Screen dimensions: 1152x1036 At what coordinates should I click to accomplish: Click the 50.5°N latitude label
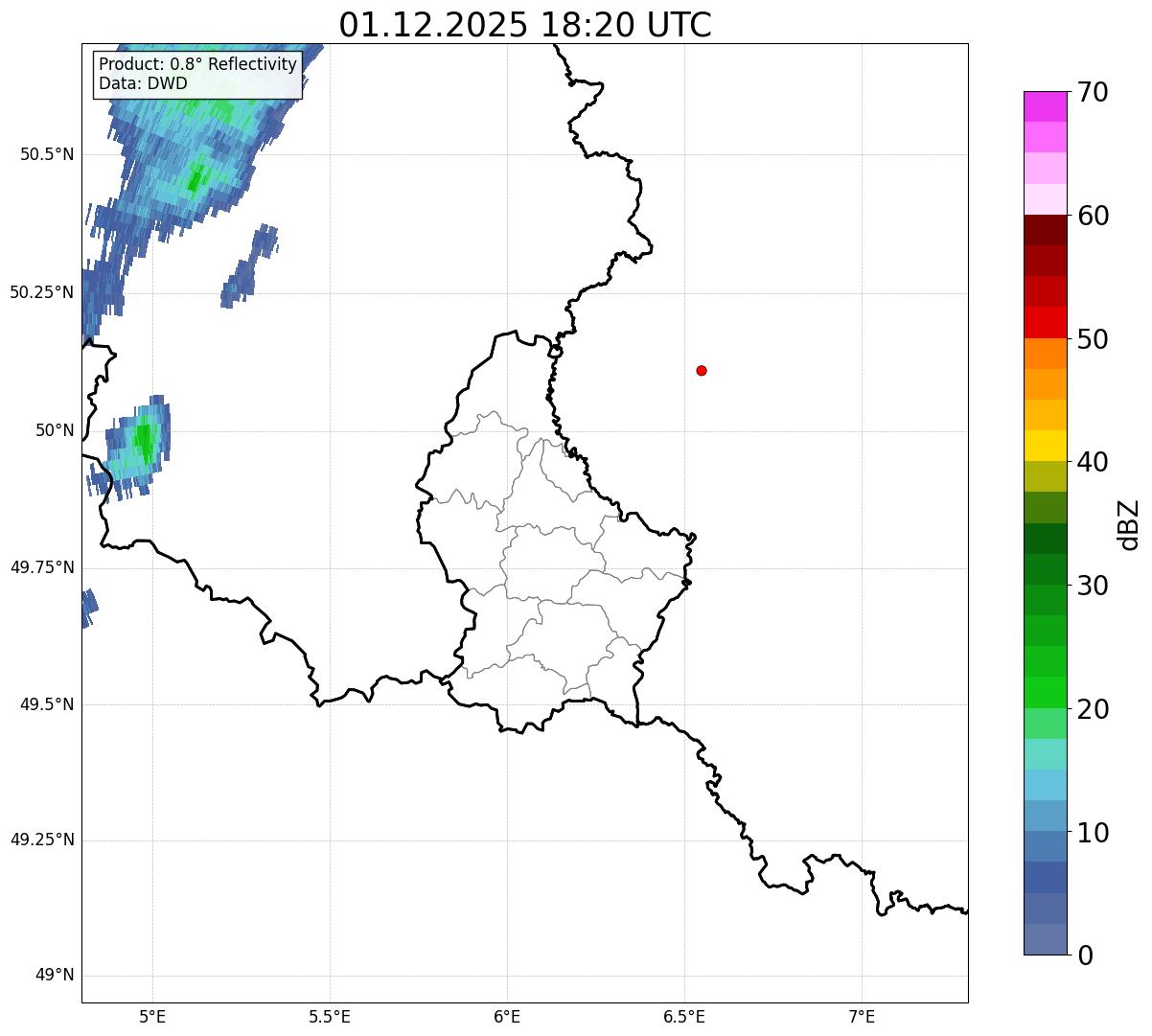point(47,154)
